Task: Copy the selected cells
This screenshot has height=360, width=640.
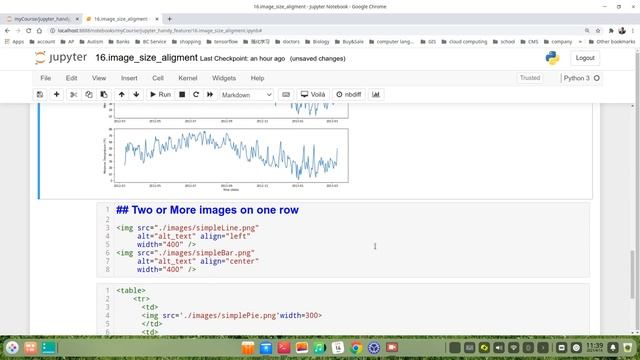Action: (89, 95)
